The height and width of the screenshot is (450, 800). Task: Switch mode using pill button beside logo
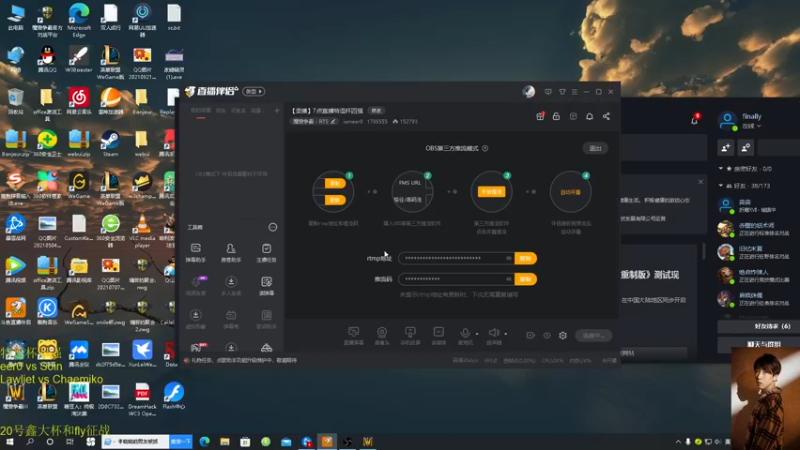pos(254,91)
